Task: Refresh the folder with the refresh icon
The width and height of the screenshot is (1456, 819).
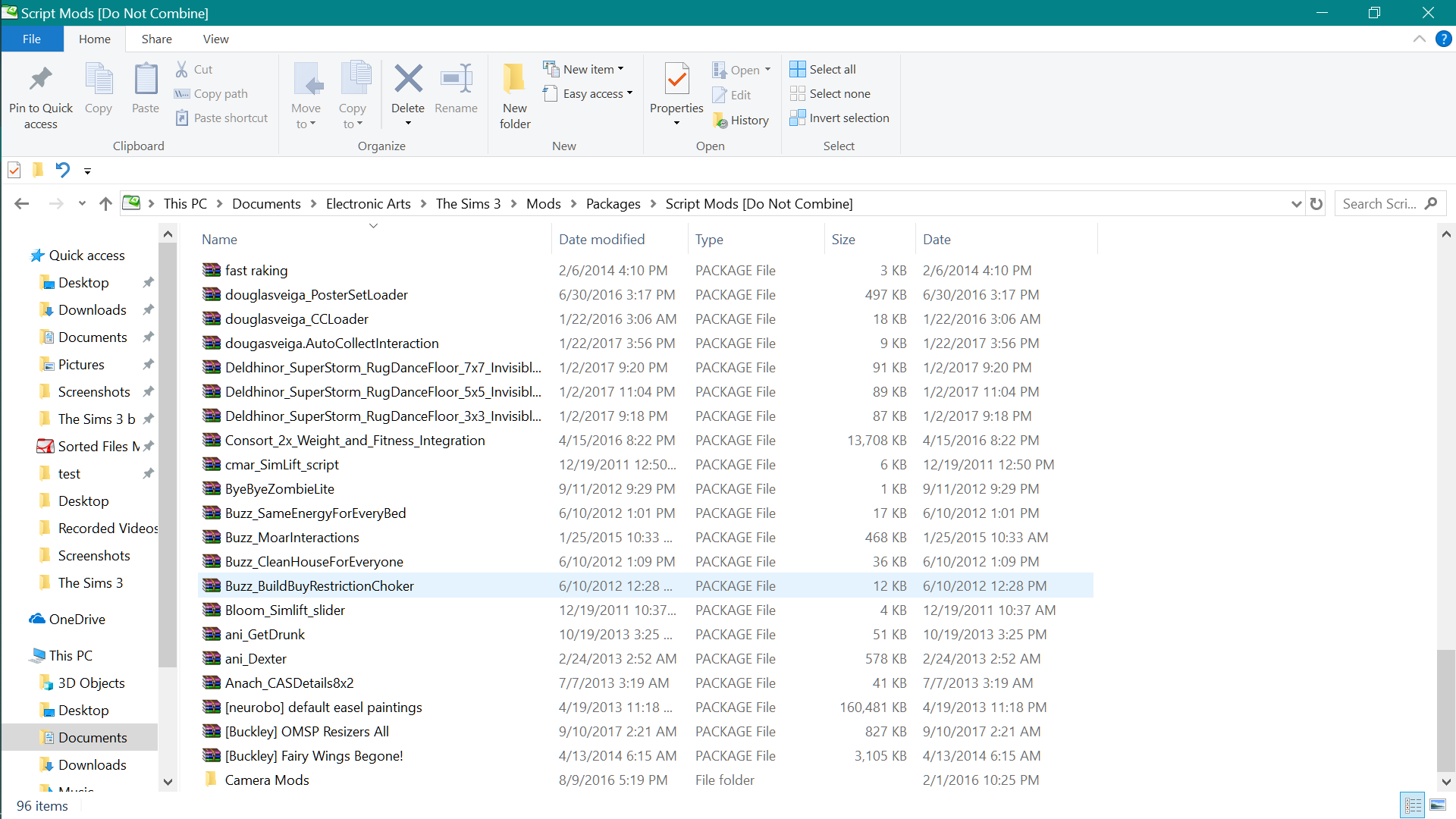Action: pyautogui.click(x=1316, y=203)
